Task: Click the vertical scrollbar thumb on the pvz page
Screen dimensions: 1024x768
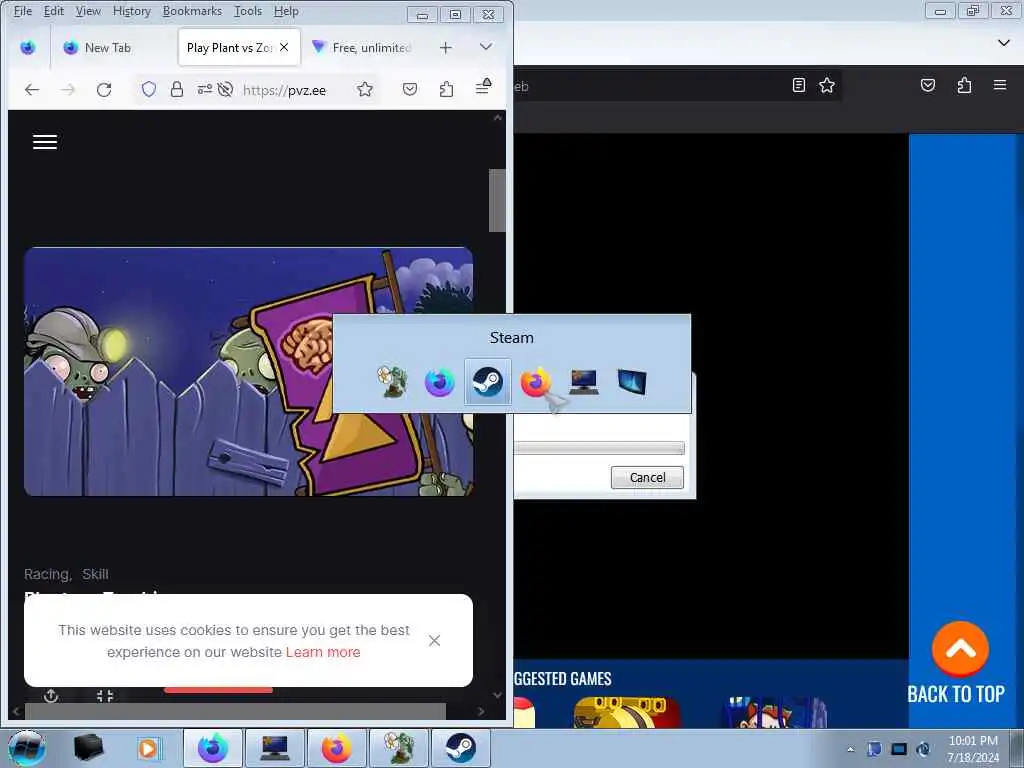Action: [497, 200]
